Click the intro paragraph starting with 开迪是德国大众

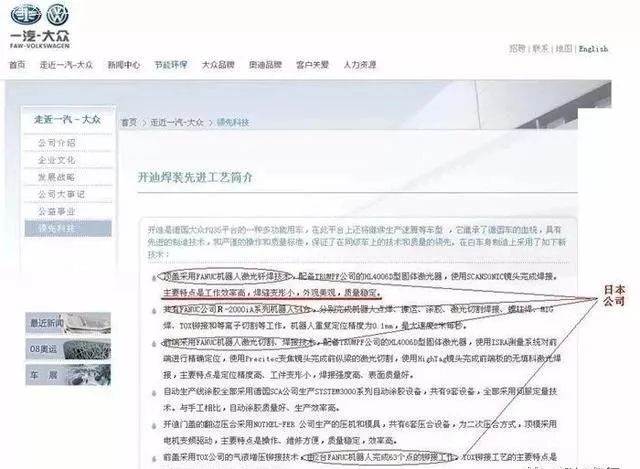coord(357,242)
